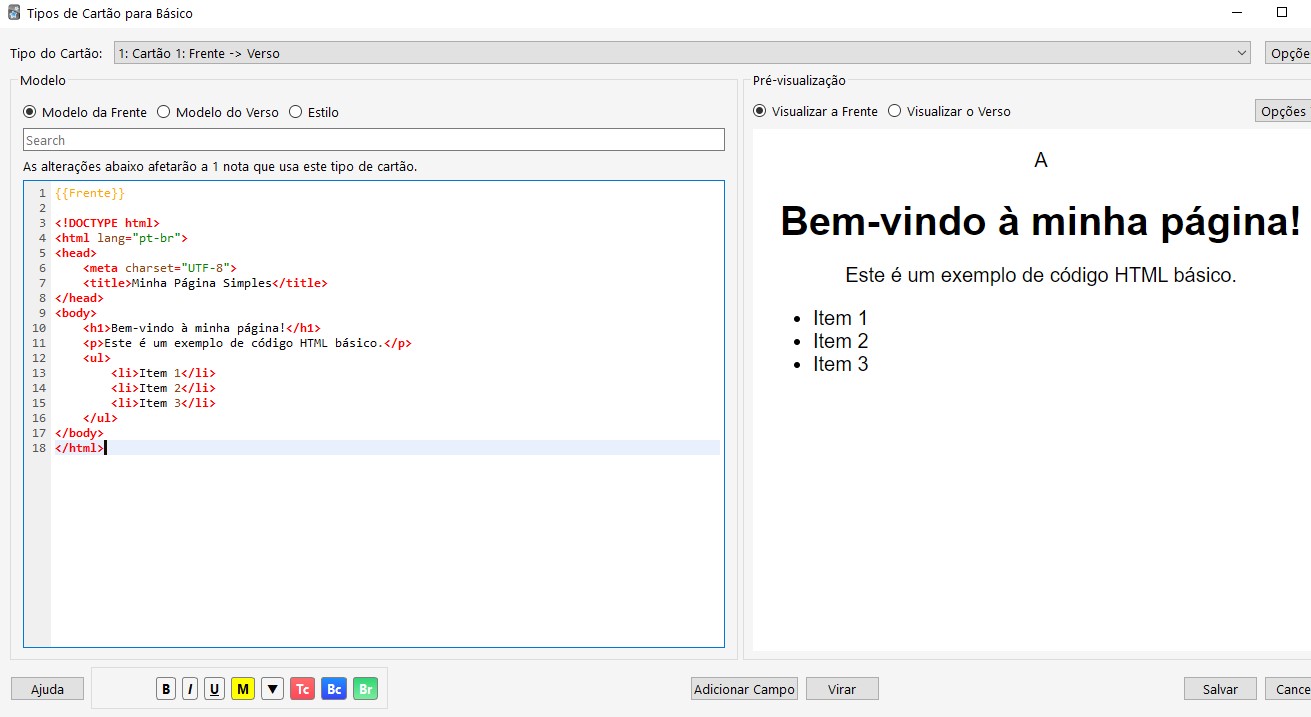Screen dimensions: 1311x717
Task: Click the red Tc icon
Action: [x=302, y=689]
